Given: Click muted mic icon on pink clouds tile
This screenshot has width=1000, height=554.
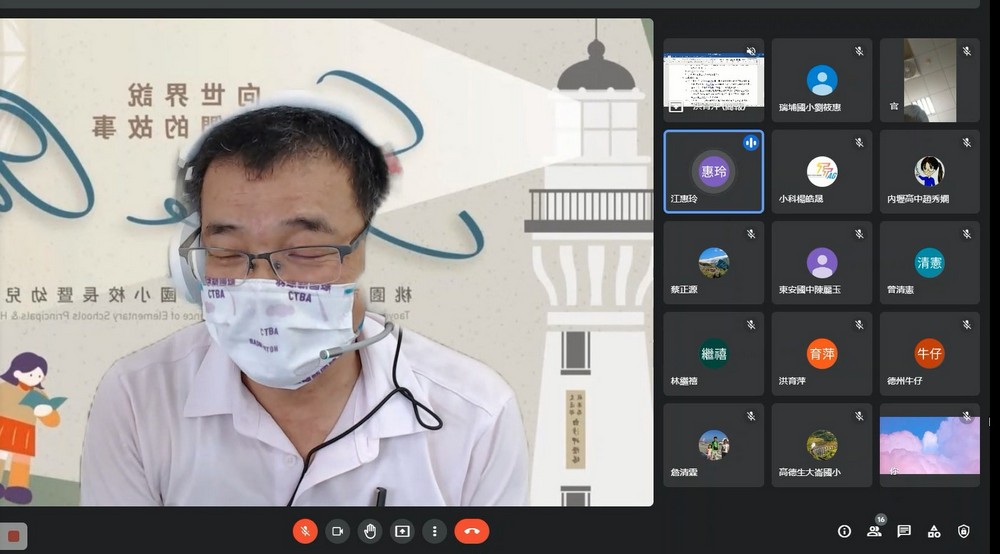Looking at the screenshot, I should 967,416.
